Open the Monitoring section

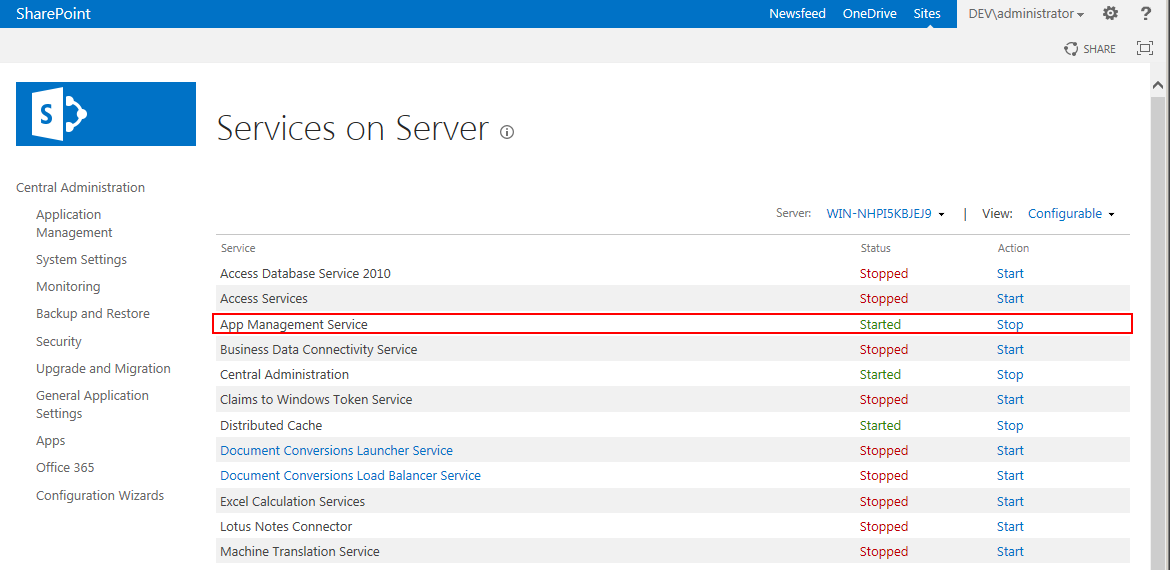click(x=68, y=286)
